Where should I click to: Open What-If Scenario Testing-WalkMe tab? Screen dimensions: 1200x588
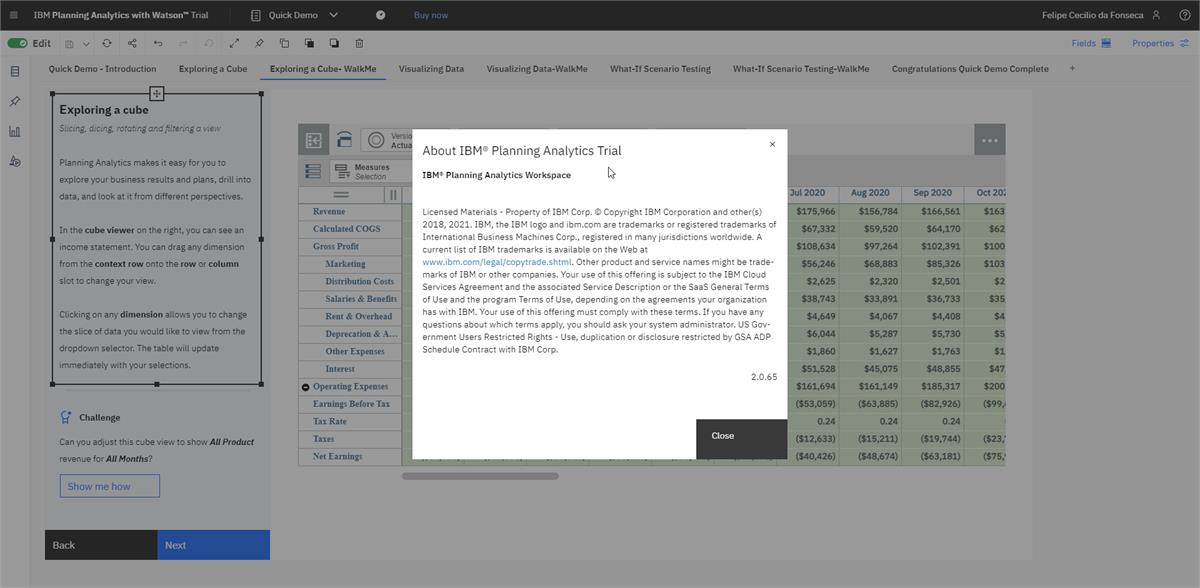tap(801, 69)
